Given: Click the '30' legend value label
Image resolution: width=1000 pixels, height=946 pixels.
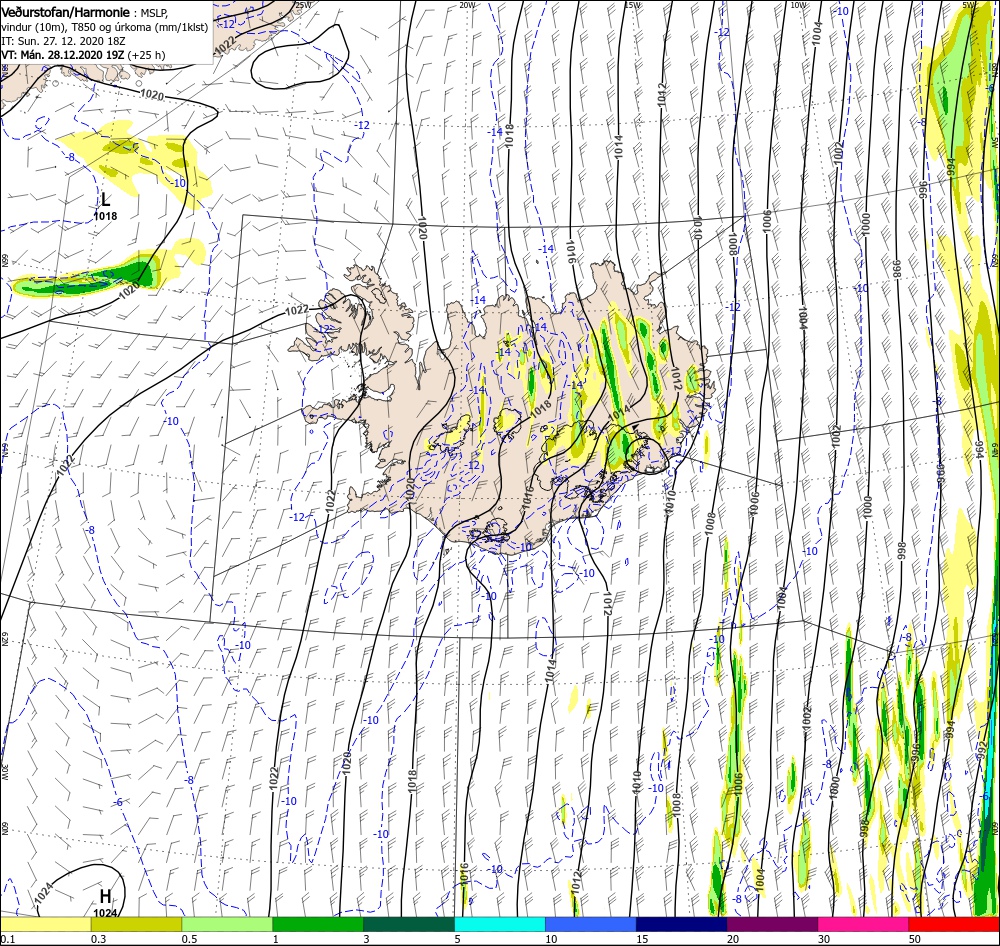Looking at the screenshot, I should (824, 939).
